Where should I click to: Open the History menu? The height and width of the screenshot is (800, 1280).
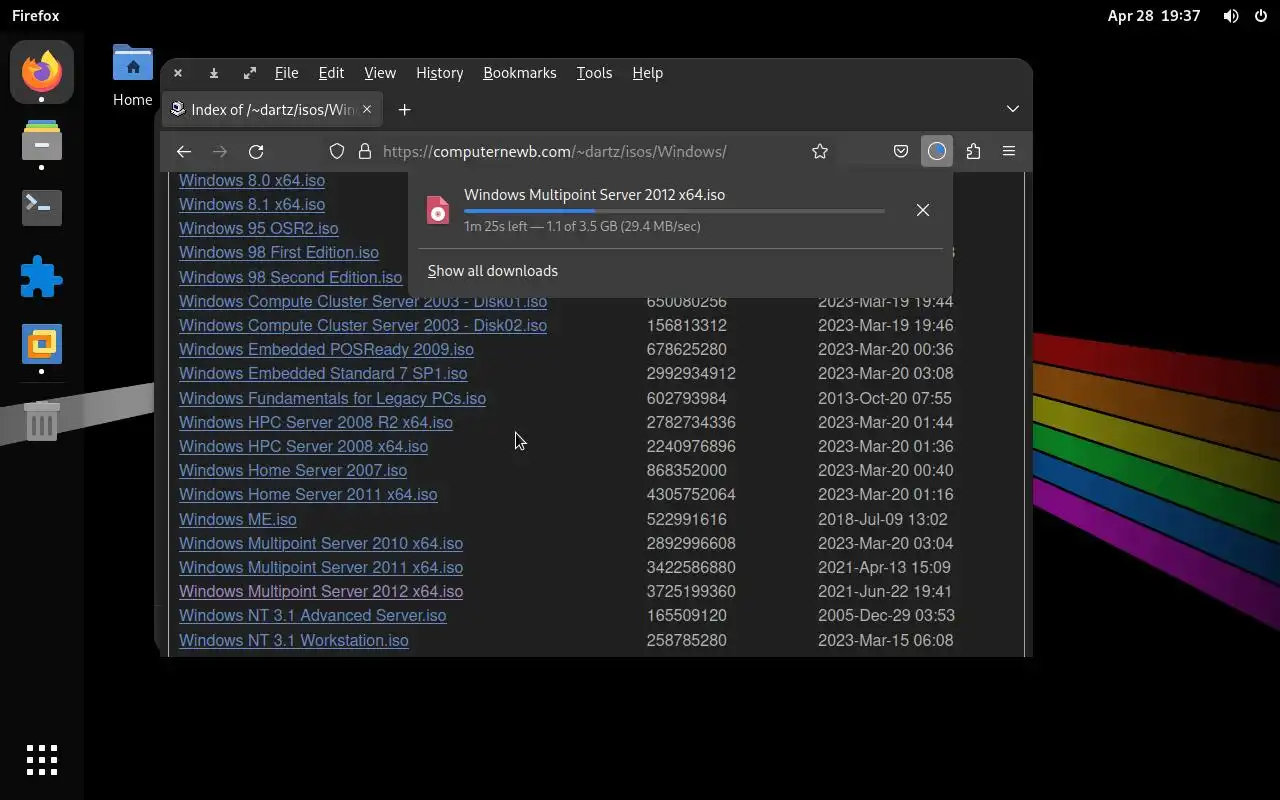pos(439,73)
